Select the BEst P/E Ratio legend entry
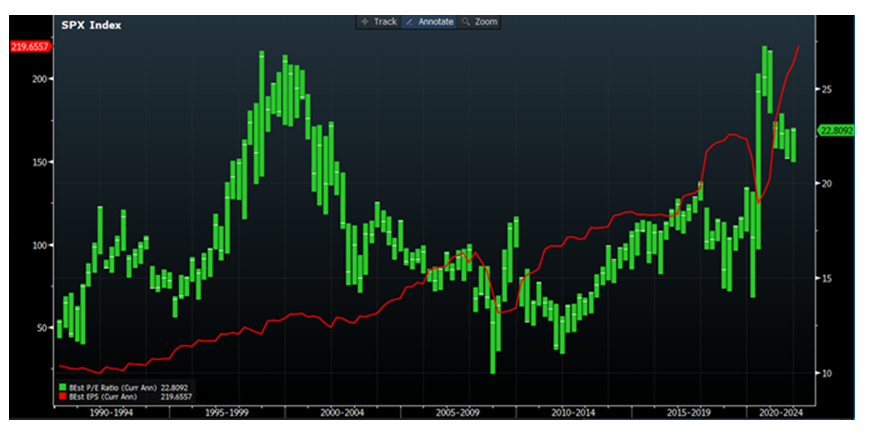This screenshot has width=869, height=433. [x=112, y=387]
